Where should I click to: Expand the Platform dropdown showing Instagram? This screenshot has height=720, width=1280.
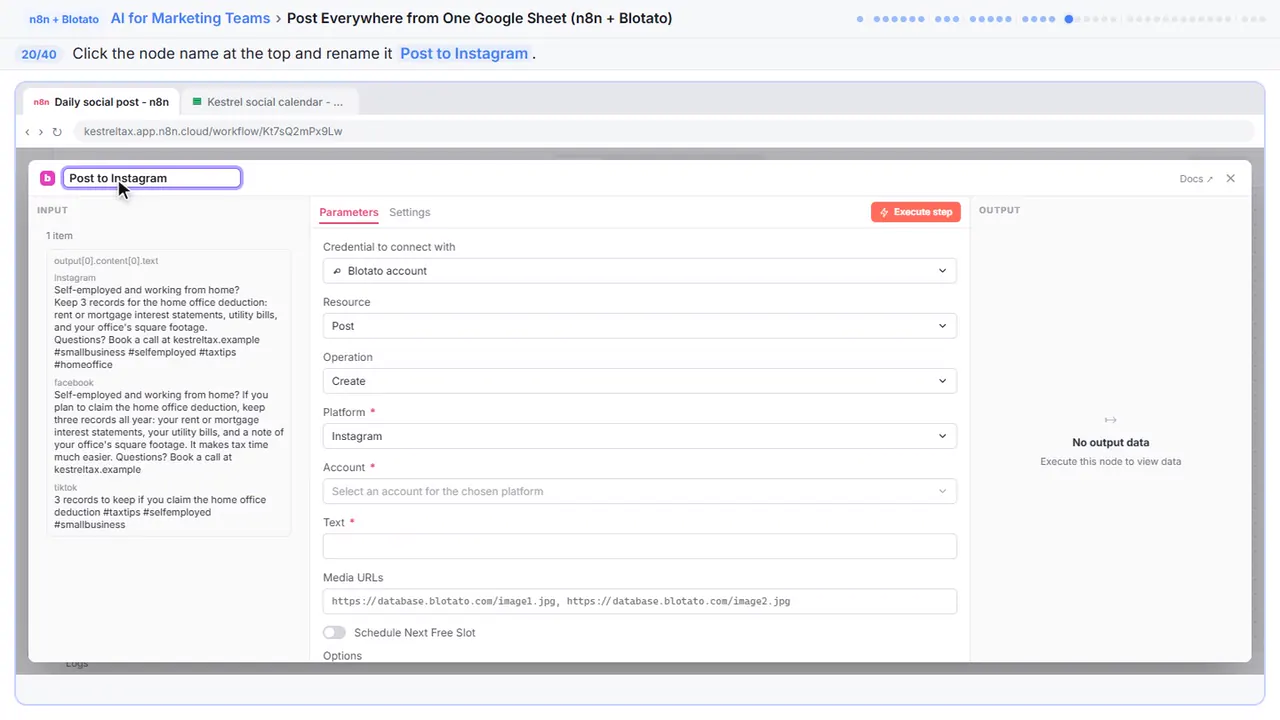point(640,436)
